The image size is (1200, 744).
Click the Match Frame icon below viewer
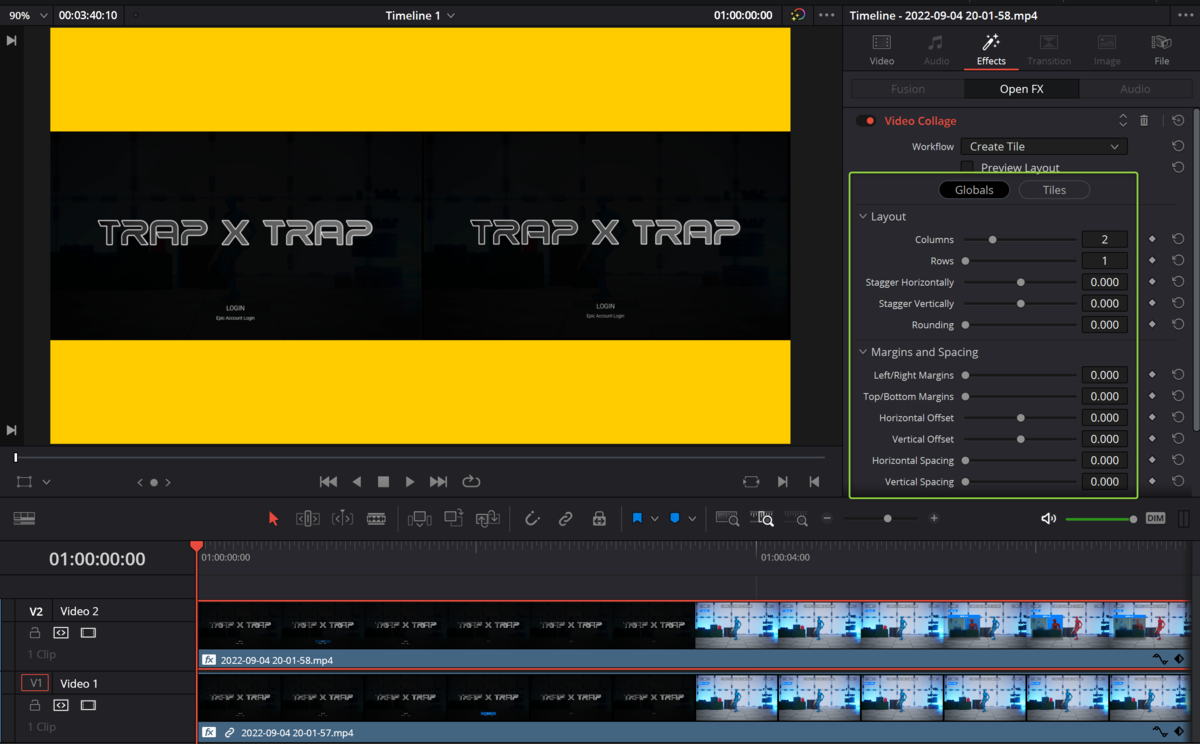pos(751,481)
